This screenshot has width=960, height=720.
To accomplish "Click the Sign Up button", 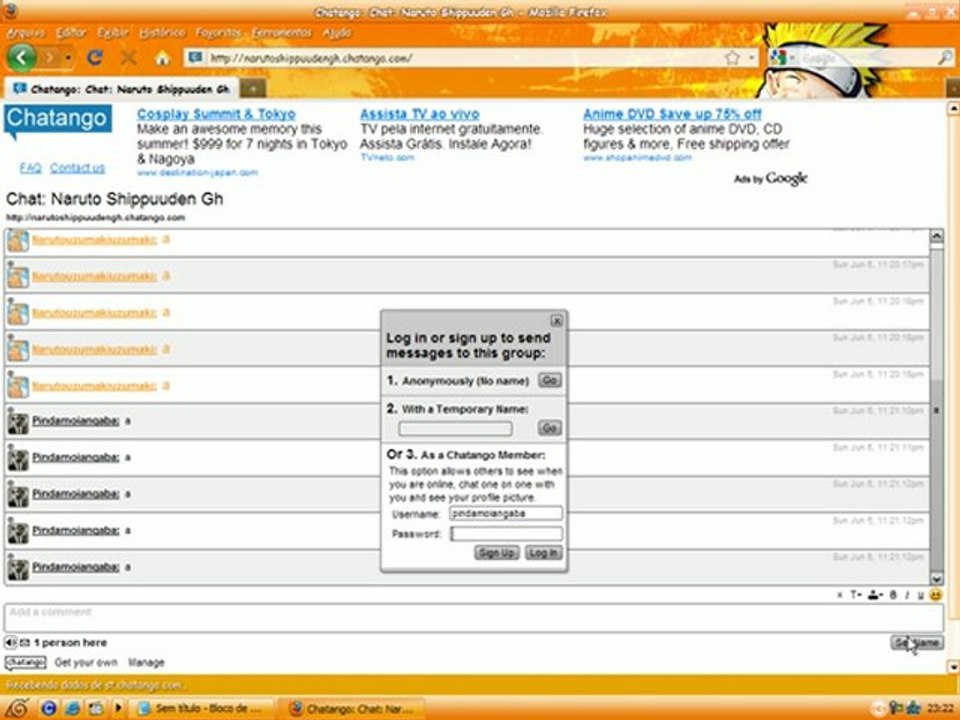I will click(497, 553).
